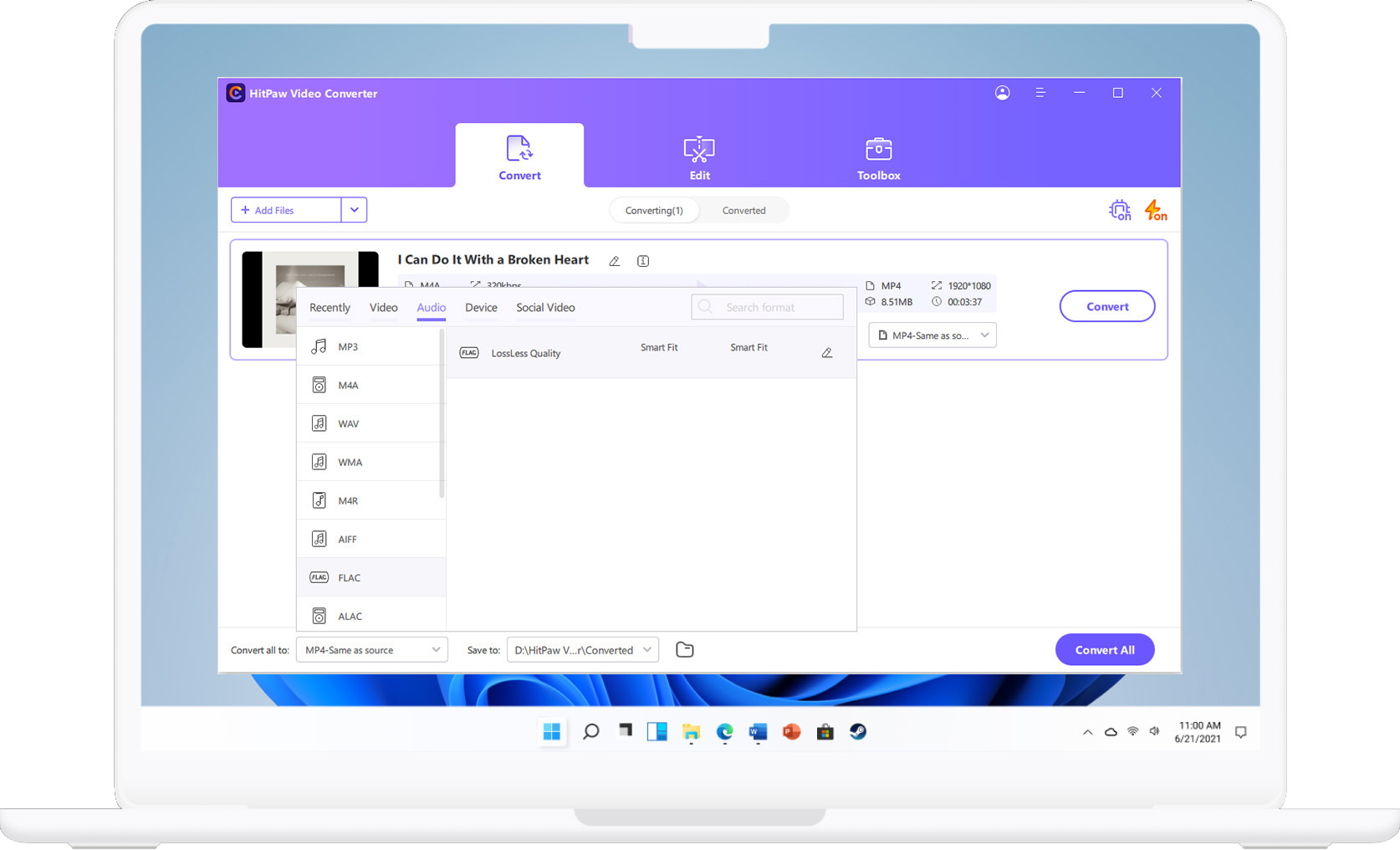Launch Microsoft Edge from taskbar
Screen dimensions: 1400x850
pyautogui.click(x=724, y=732)
